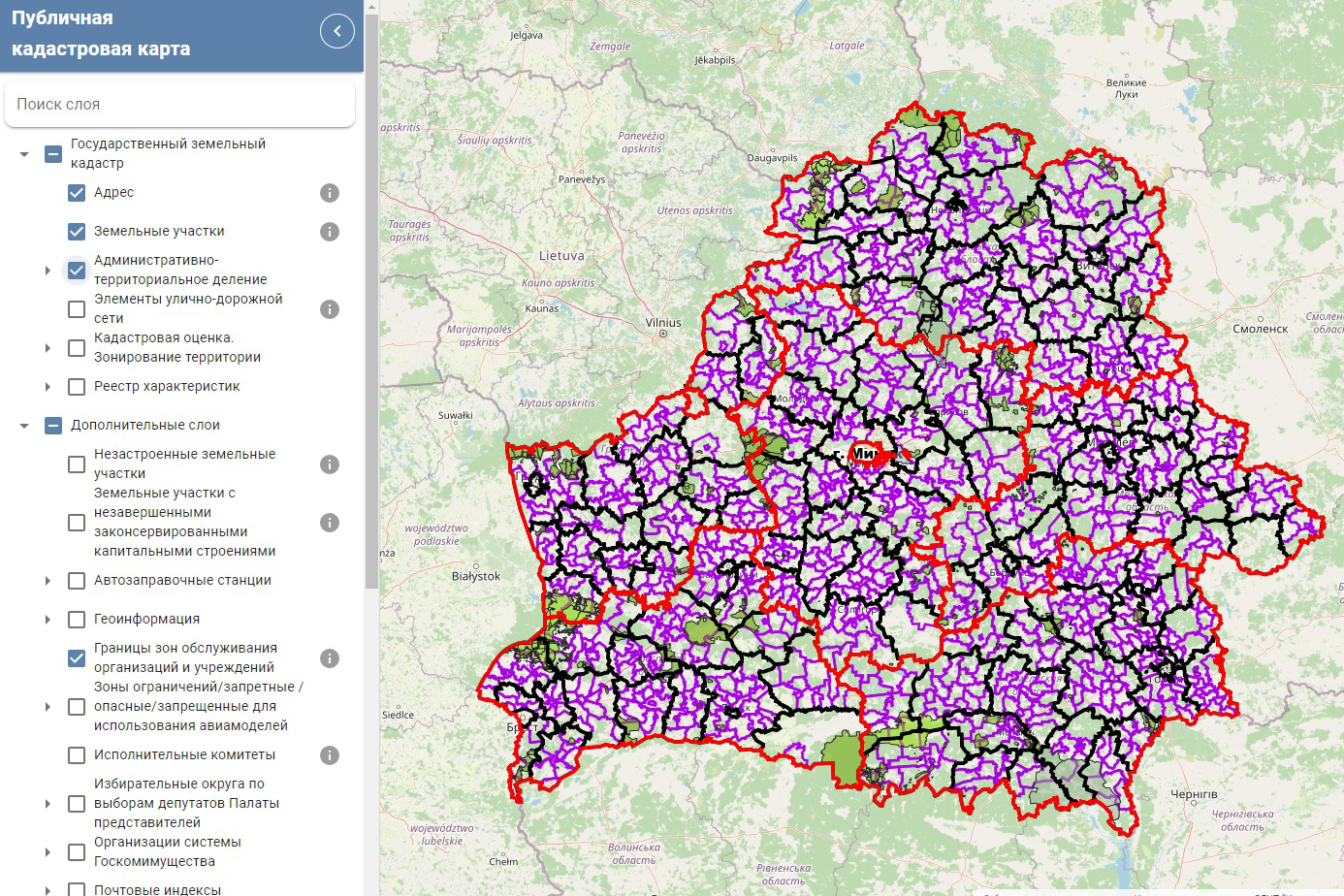The image size is (1344, 896).
Task: Open info icon for Земельные участки layer
Action: tap(330, 232)
